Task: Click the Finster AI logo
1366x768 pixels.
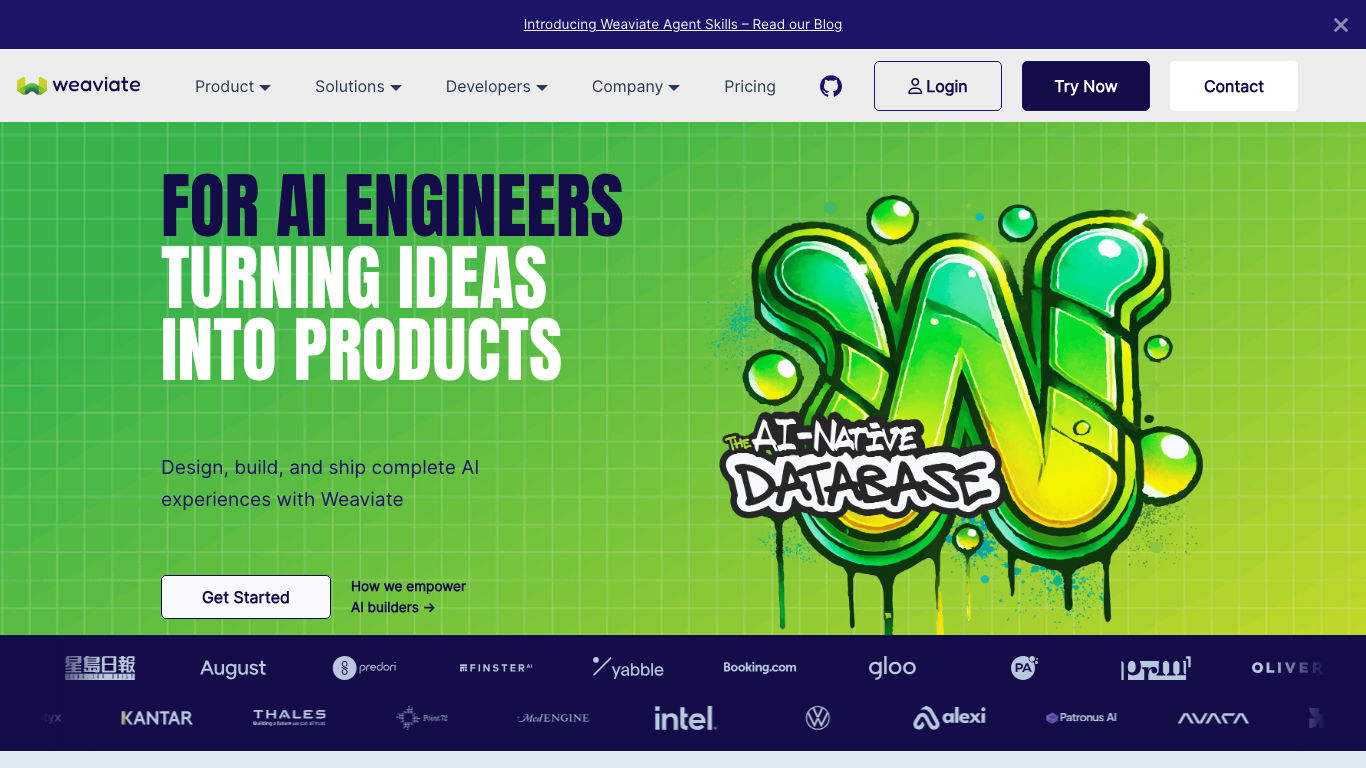Action: click(x=496, y=667)
